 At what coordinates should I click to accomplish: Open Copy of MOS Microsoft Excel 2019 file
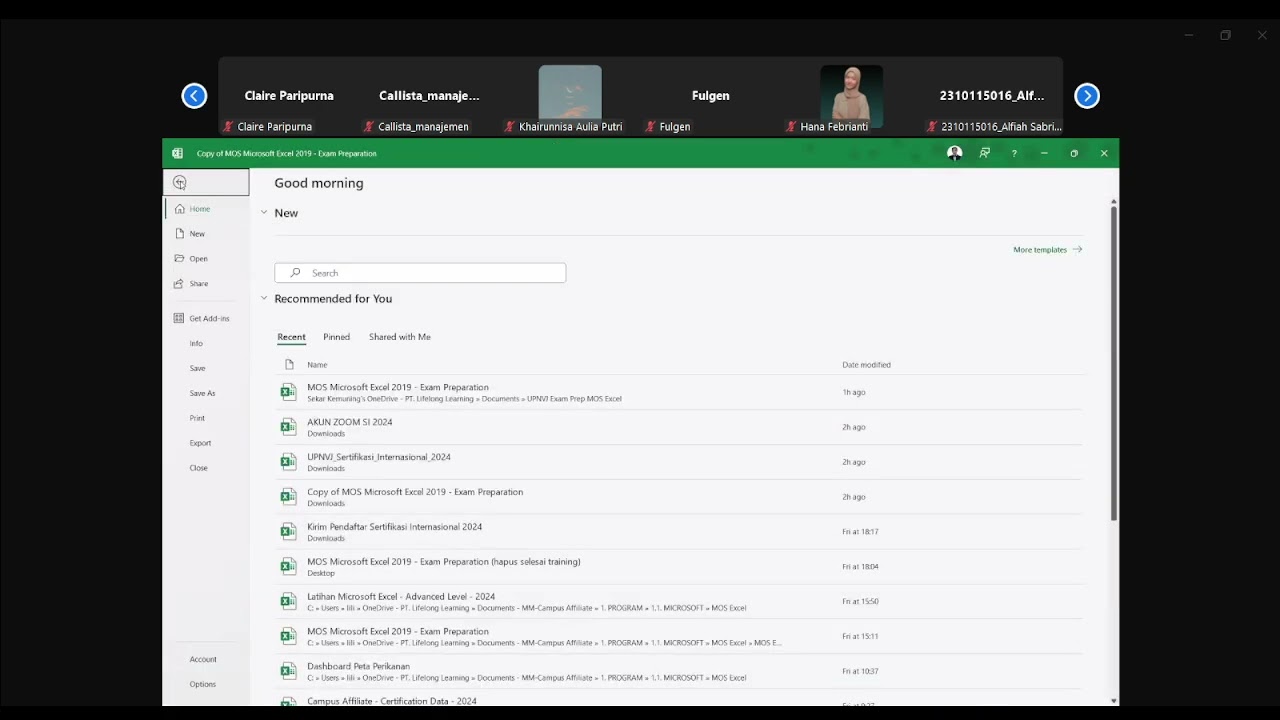680,497
